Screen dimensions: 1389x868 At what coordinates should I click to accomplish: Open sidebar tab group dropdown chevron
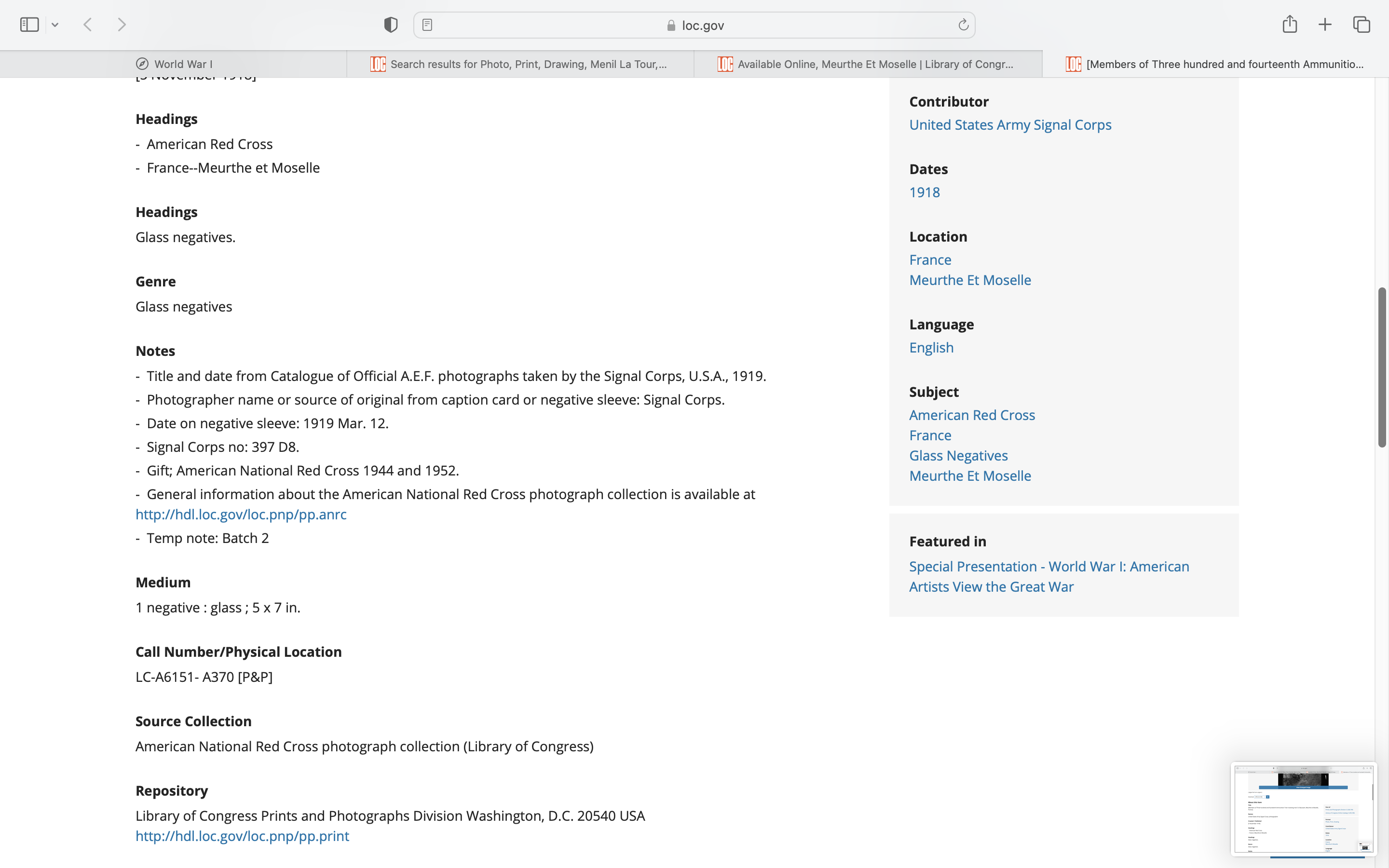click(x=55, y=25)
